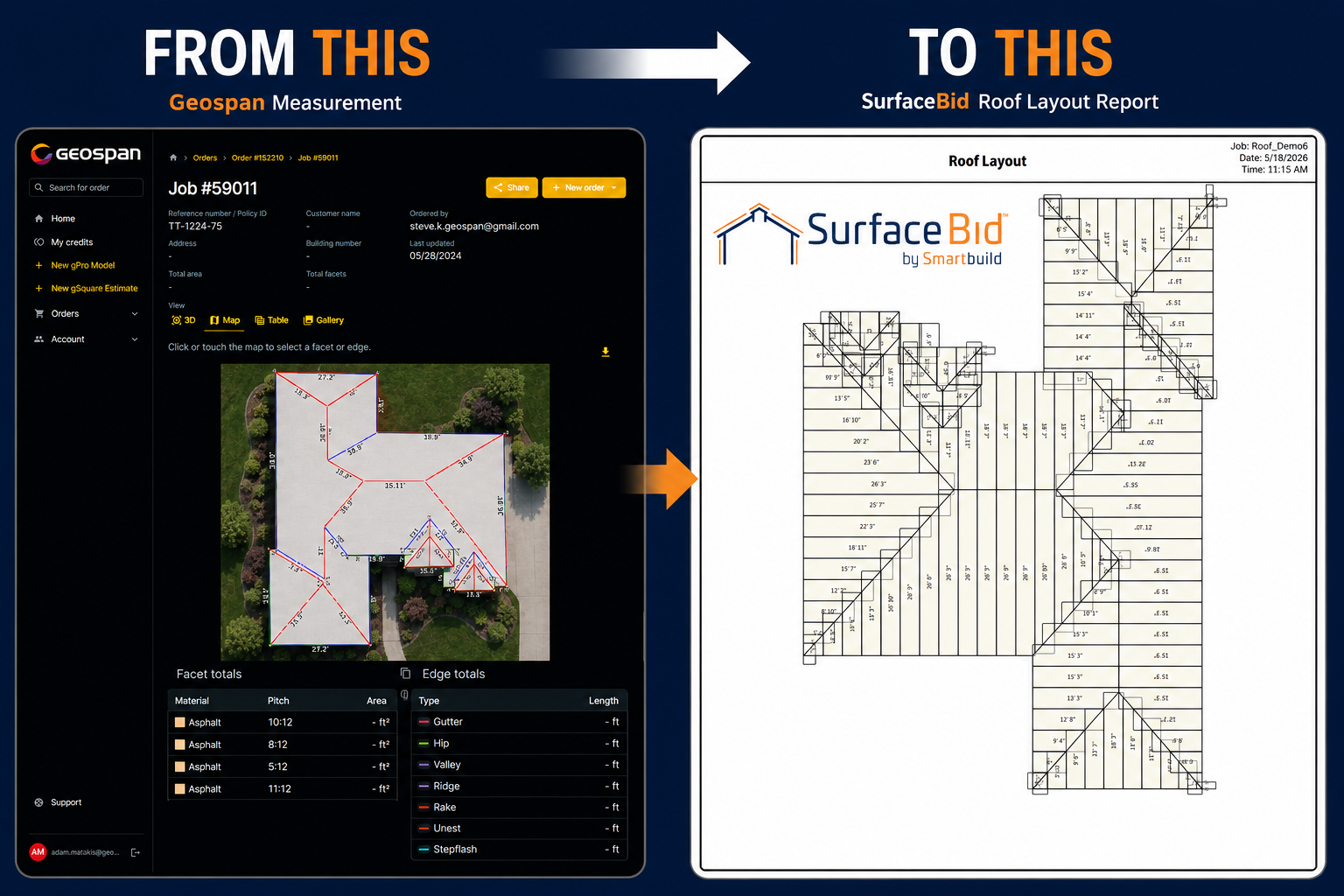1344x896 pixels.
Task: Click the green Hip color swatch
Action: (x=423, y=744)
